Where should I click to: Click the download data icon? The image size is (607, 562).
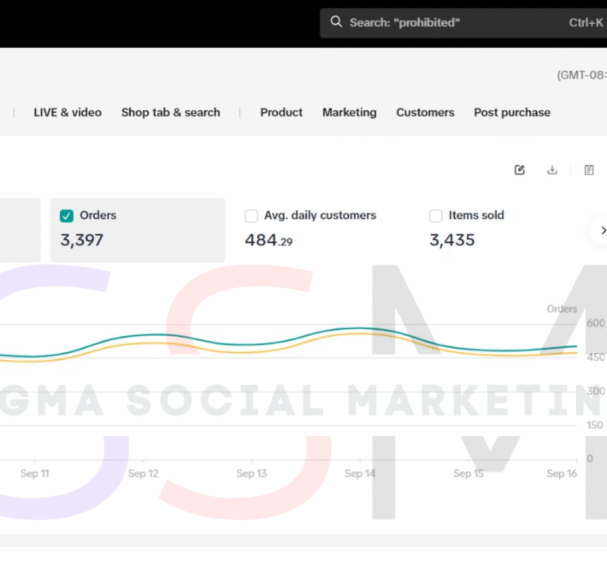click(552, 170)
